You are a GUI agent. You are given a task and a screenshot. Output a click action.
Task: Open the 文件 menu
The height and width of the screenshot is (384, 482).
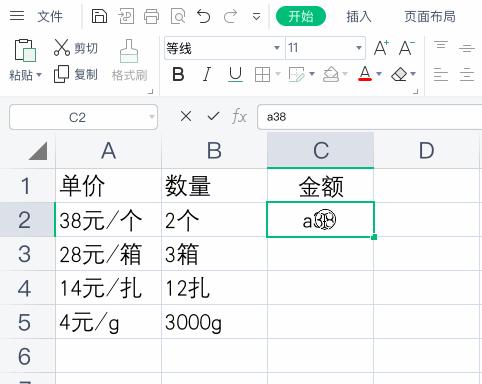tap(50, 16)
